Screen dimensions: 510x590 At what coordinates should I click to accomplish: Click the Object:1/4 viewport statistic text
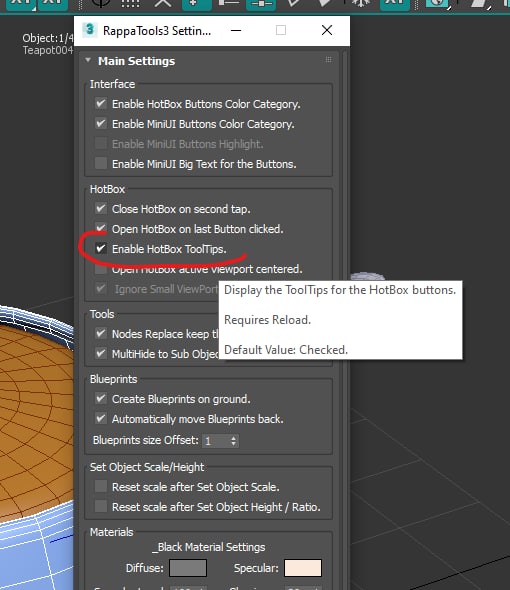point(48,38)
